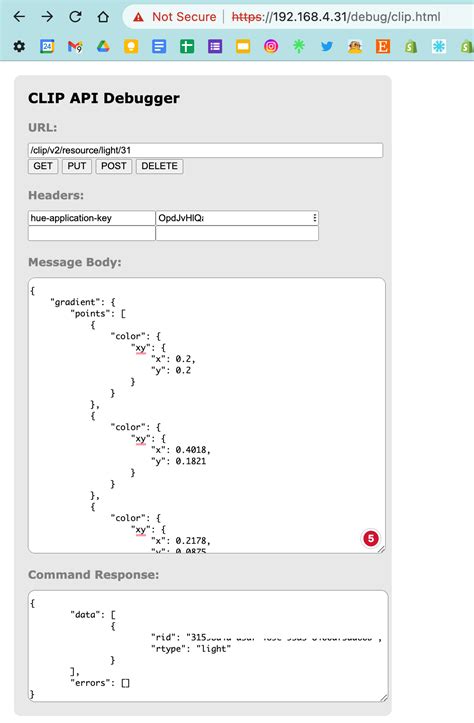The height and width of the screenshot is (723, 474).
Task: Click the DELETE button
Action: [160, 166]
